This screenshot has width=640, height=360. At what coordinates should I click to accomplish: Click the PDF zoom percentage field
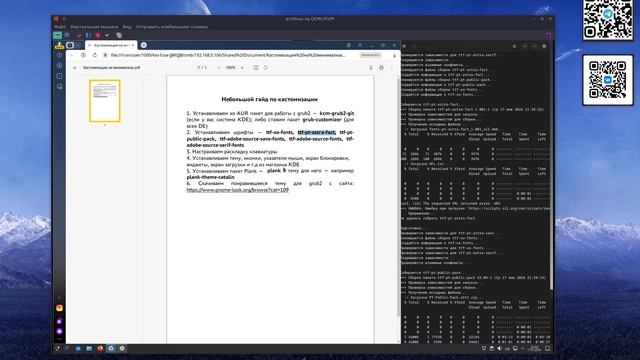[231, 68]
